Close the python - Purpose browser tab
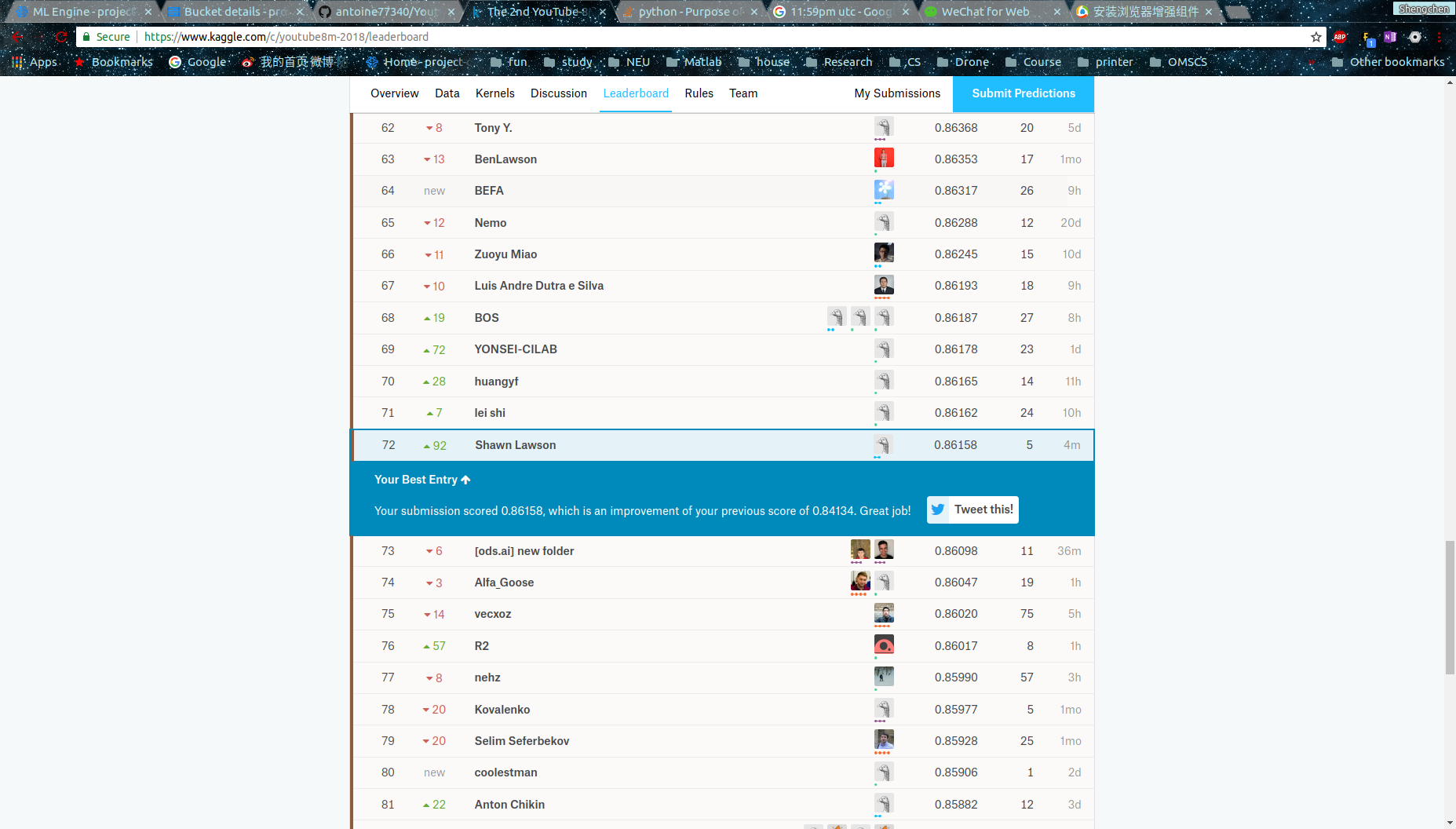 [754, 12]
